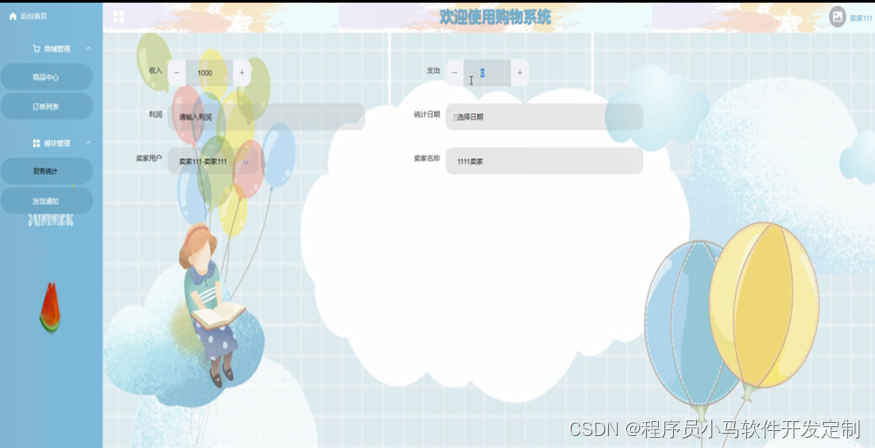Open the 统计日期 date picker field
The width and height of the screenshot is (875, 448).
[x=545, y=117]
